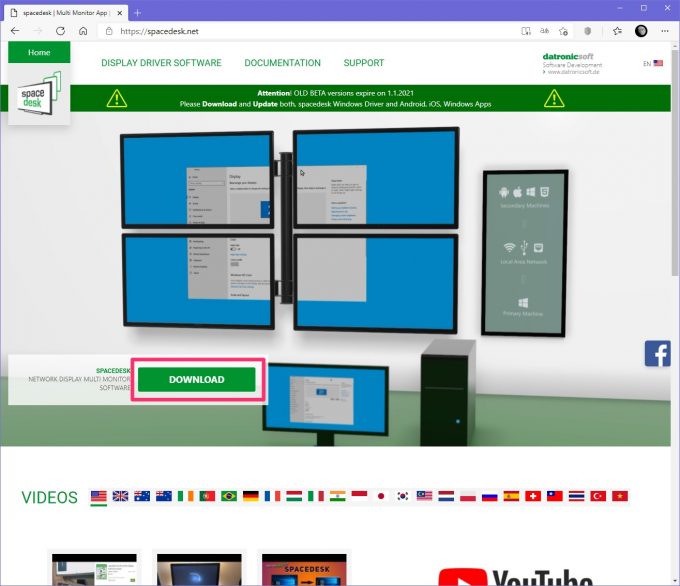Switch to the spacedesk browser tab
680x586 pixels.
[x=66, y=13]
